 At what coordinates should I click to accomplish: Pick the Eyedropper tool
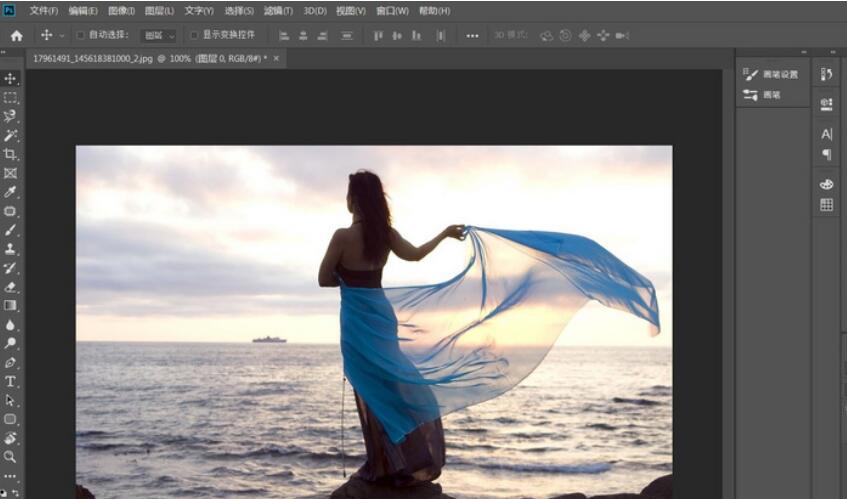[x=10, y=192]
